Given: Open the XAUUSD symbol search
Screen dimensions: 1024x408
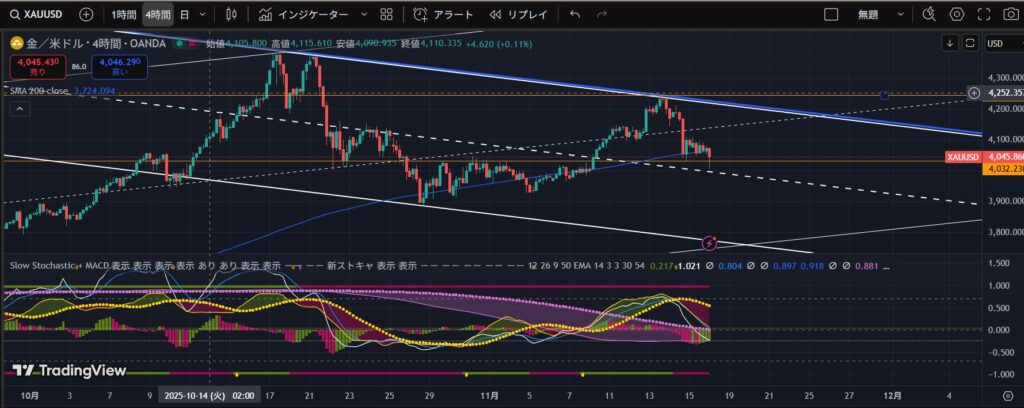Looking at the screenshot, I should tap(40, 15).
